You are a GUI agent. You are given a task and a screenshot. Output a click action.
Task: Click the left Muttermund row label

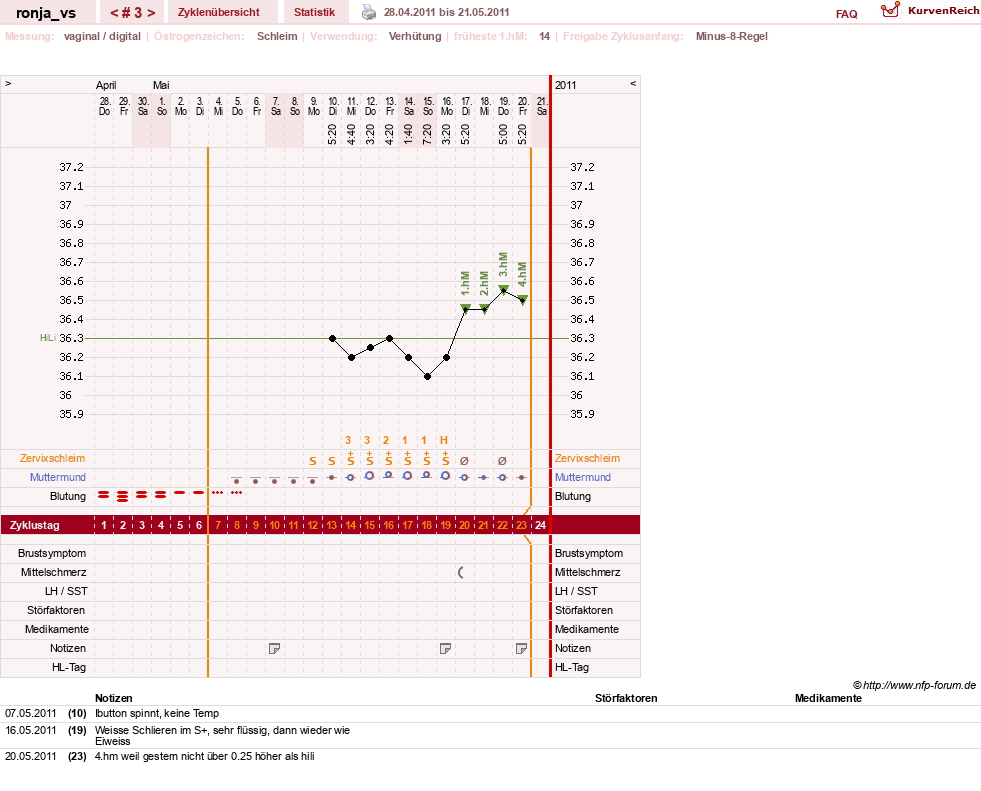coord(58,477)
